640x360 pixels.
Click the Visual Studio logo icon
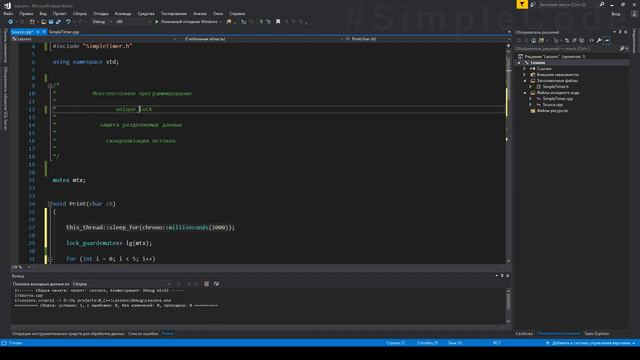point(7,5)
